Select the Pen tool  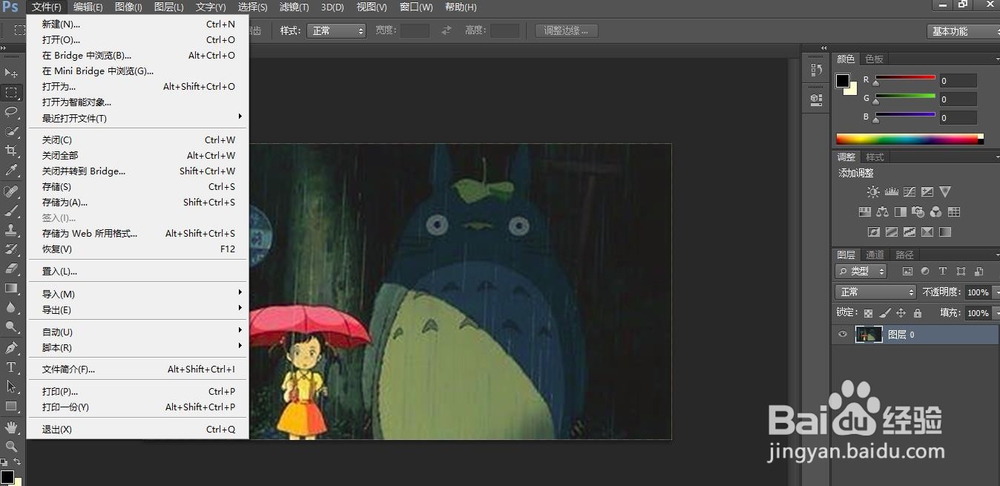click(x=11, y=348)
